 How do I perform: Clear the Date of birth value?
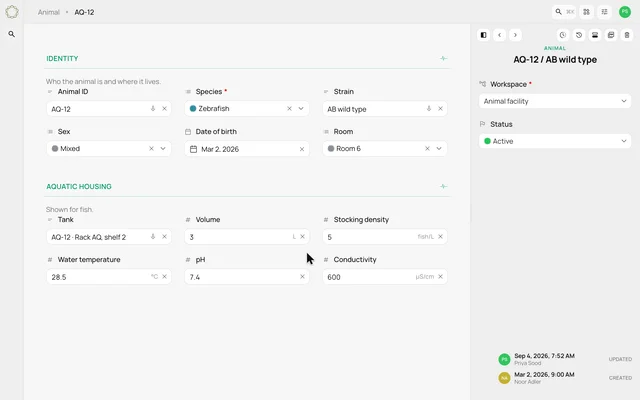click(x=302, y=149)
